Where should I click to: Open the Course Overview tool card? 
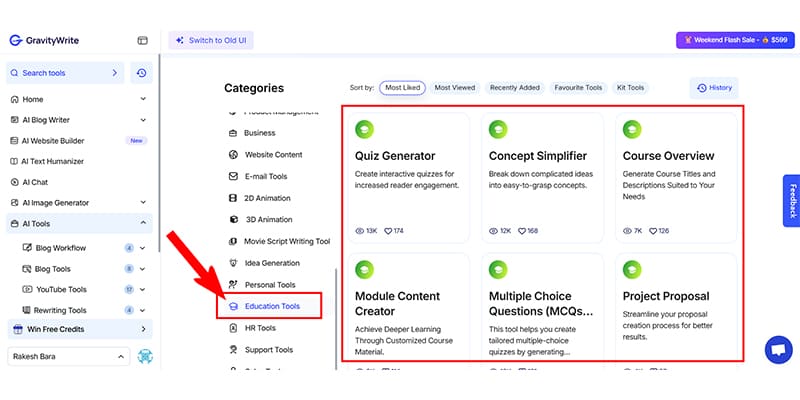(676, 178)
